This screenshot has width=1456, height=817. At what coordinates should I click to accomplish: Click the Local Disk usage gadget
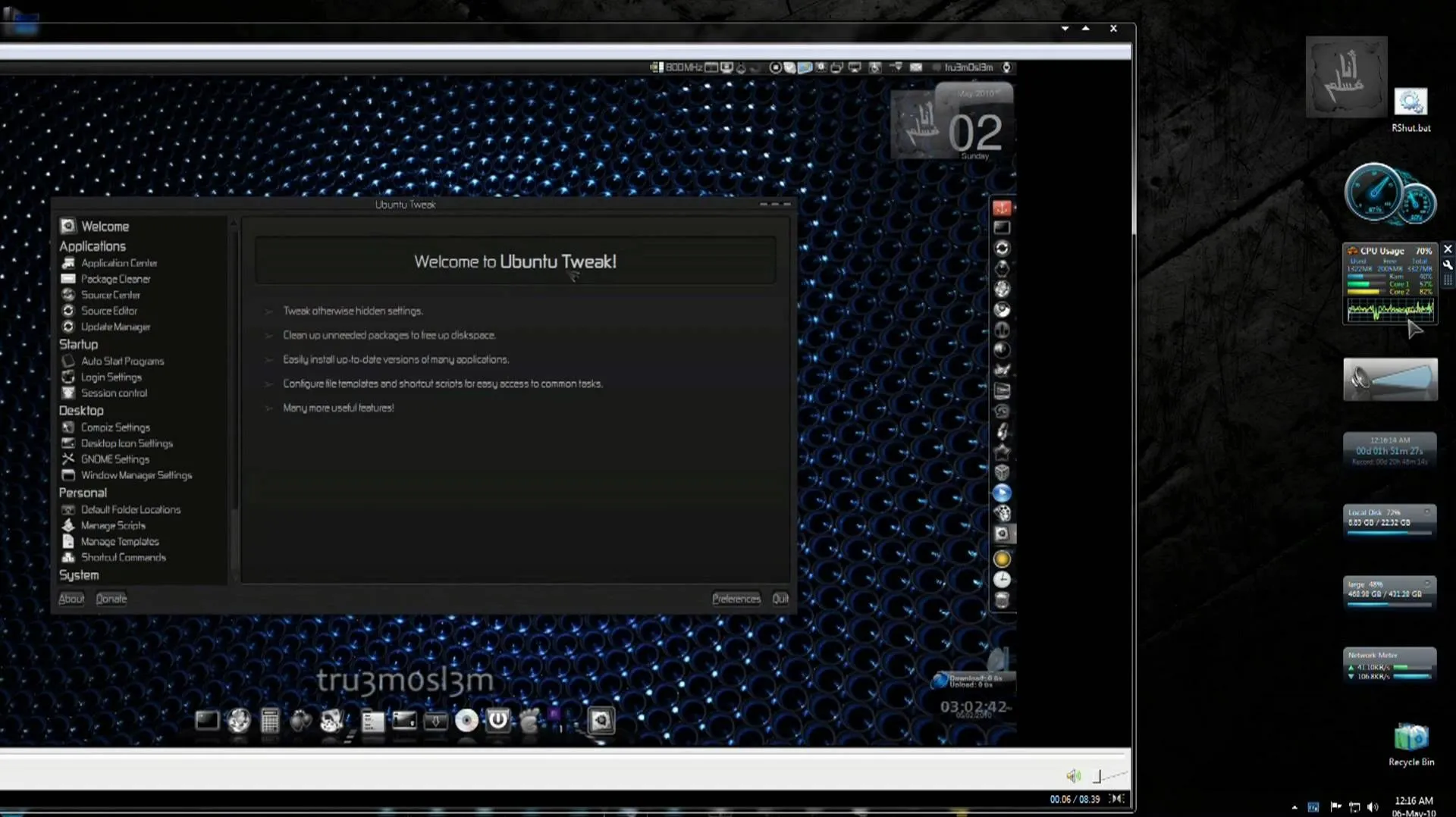pyautogui.click(x=1390, y=522)
